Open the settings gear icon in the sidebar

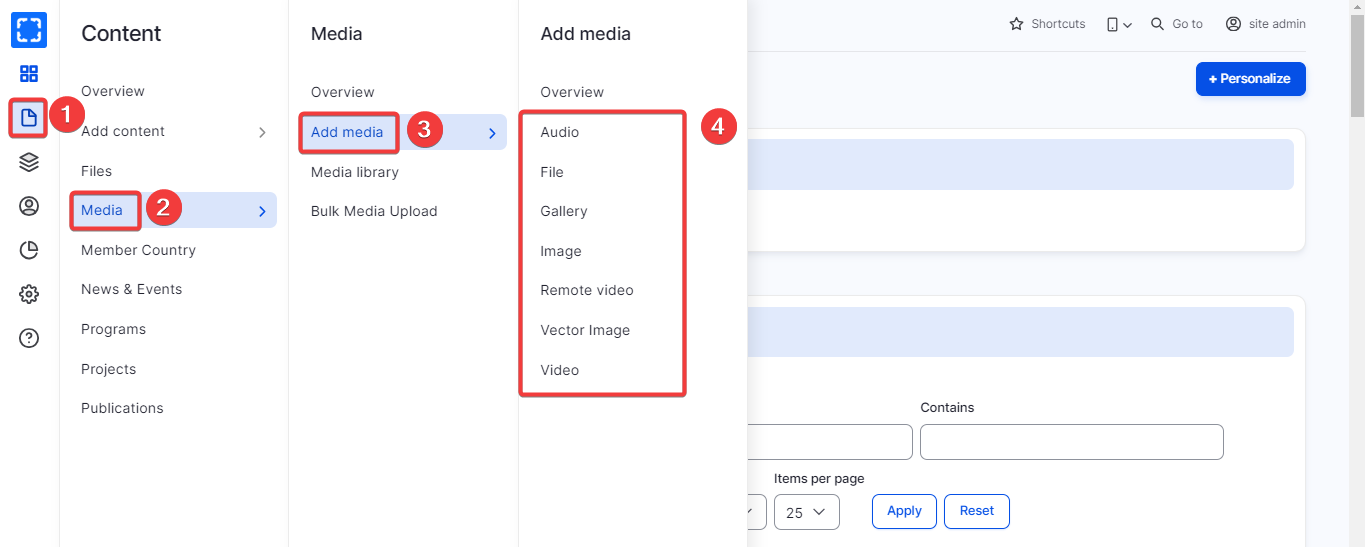[29, 294]
